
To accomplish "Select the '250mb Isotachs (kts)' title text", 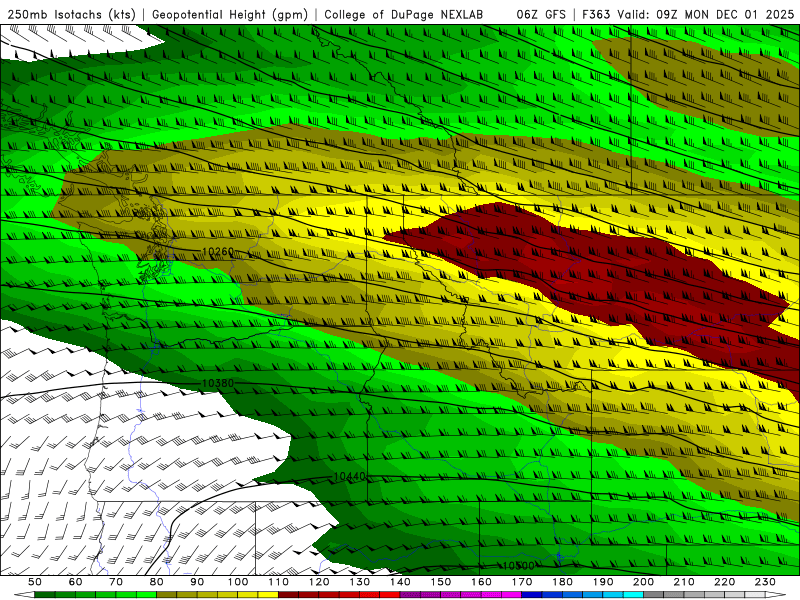I will (x=71, y=14).
